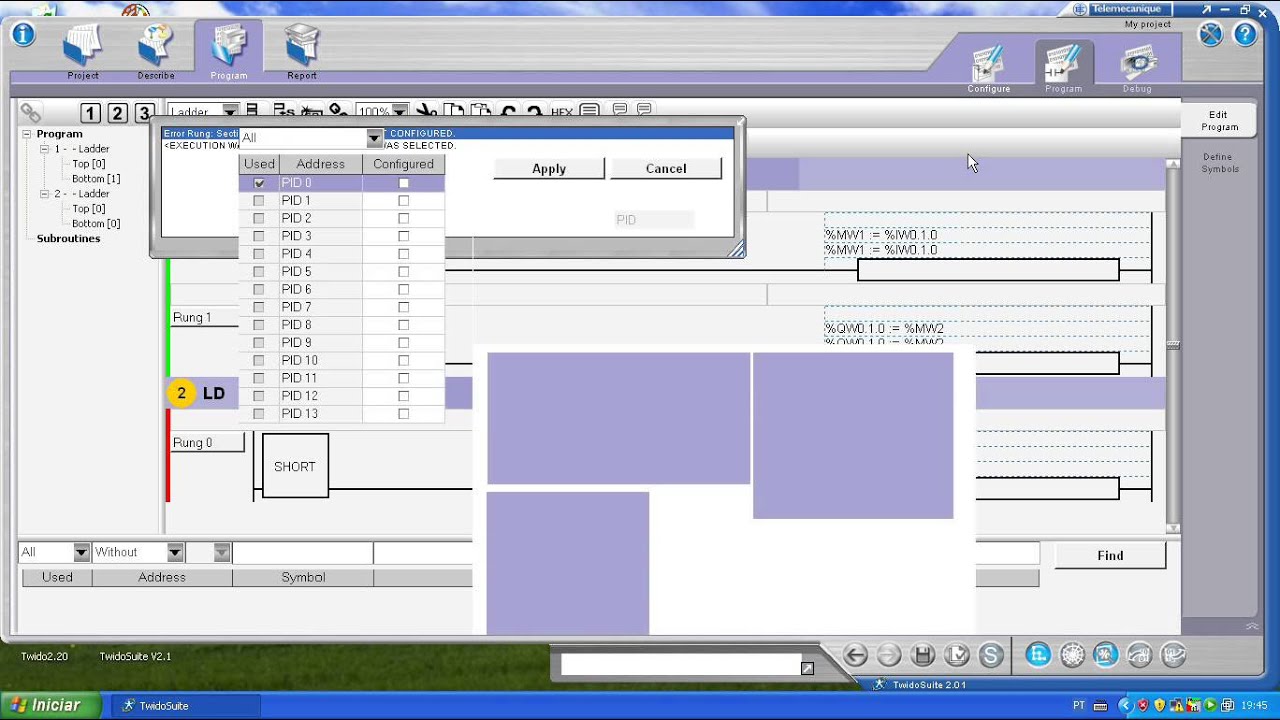The image size is (1280, 720).
Task: Click the paste toolbar icon
Action: tap(481, 111)
